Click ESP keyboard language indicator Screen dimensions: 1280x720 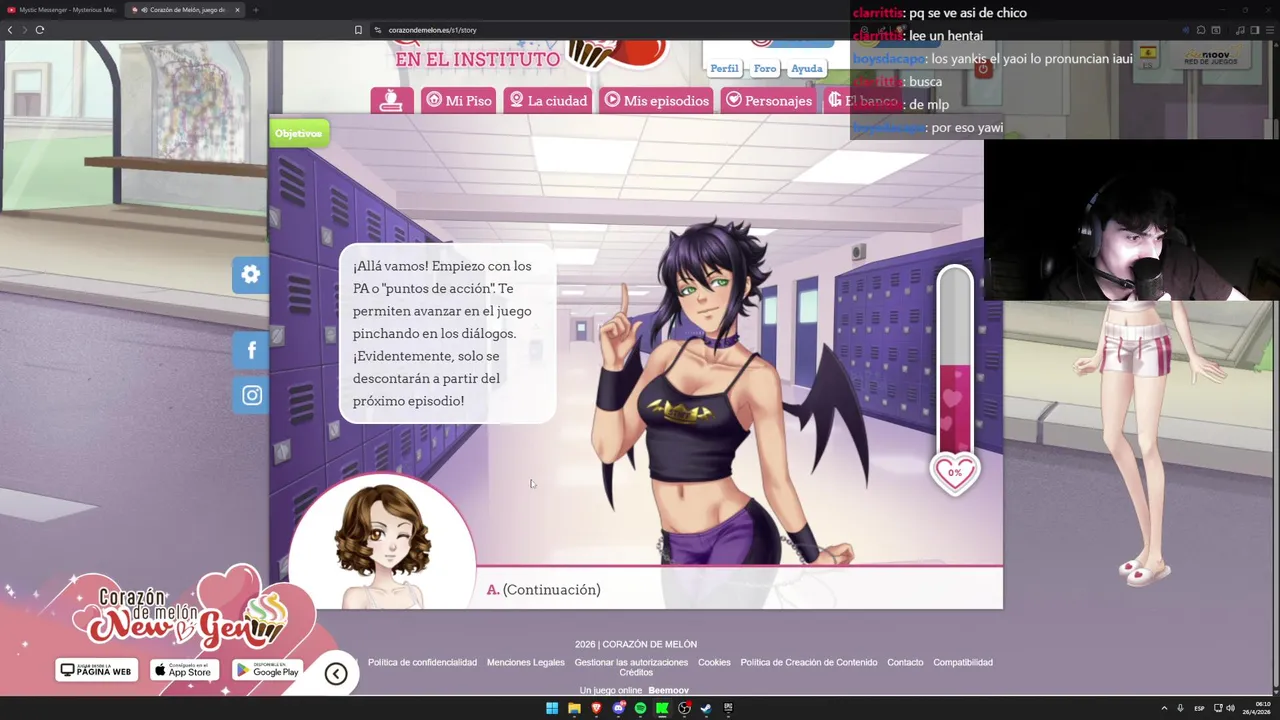pos(1199,708)
